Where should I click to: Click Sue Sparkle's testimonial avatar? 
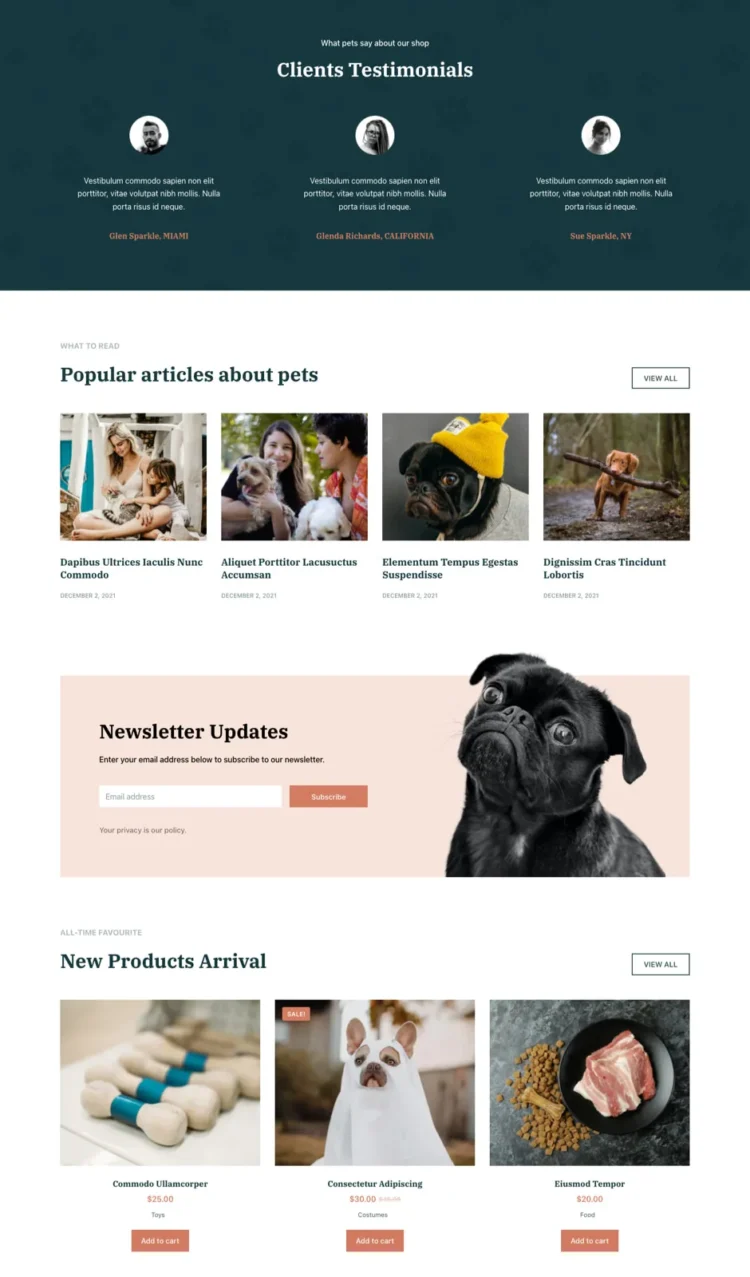coord(601,135)
